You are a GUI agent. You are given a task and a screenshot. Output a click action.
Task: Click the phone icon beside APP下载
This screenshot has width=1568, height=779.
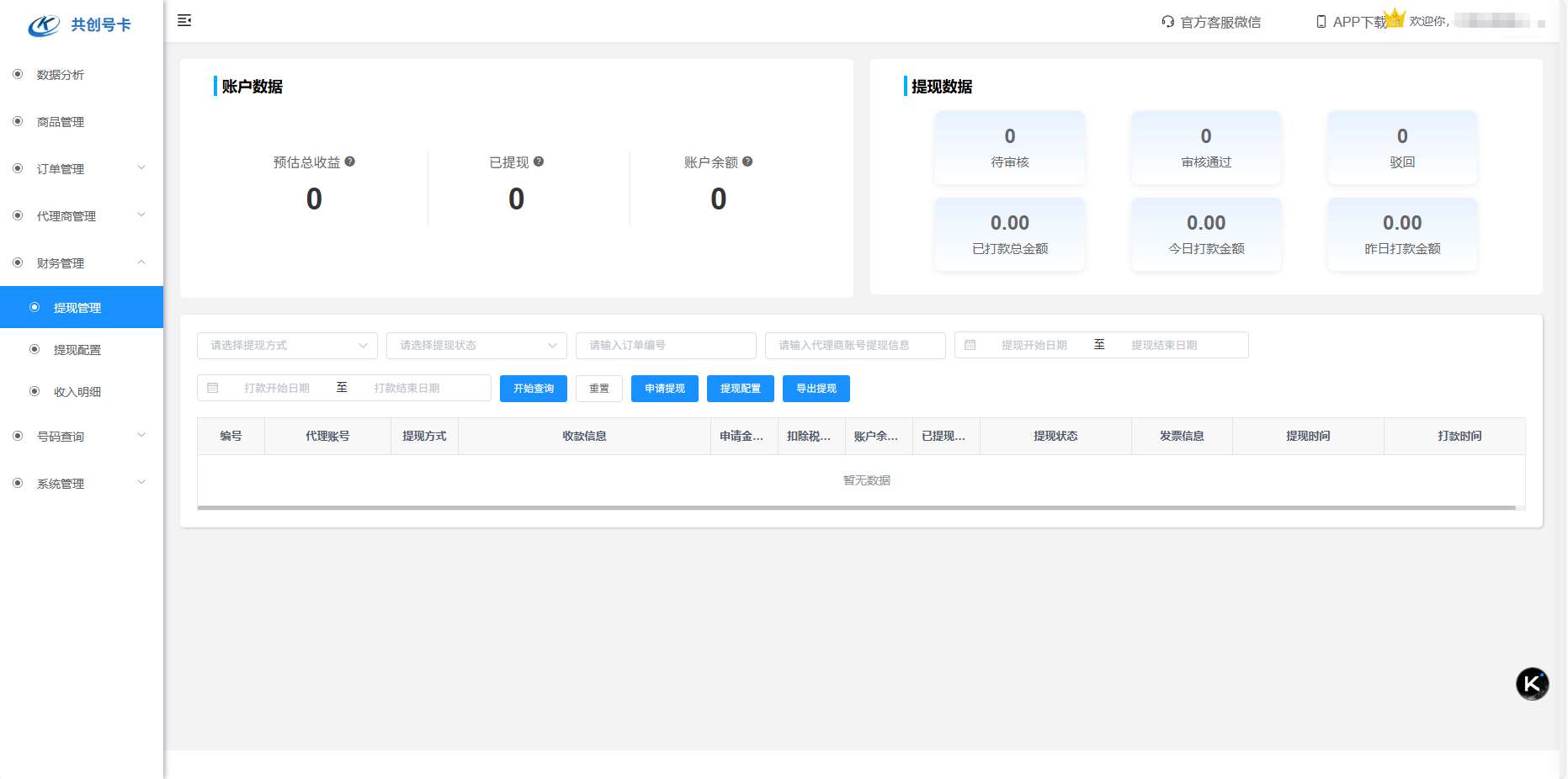[x=1321, y=22]
